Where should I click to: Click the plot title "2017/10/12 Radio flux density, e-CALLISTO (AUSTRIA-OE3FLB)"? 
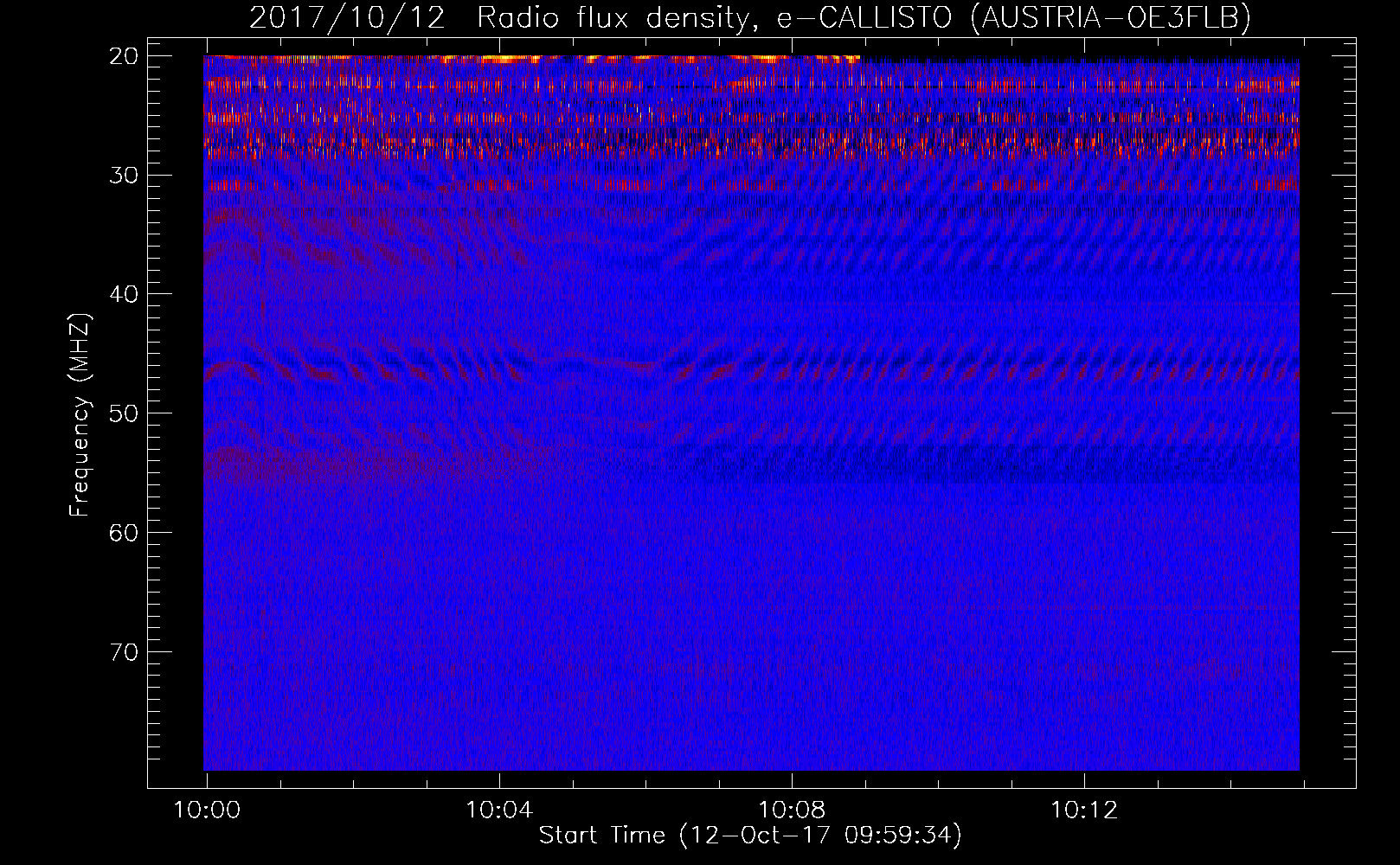[x=750, y=17]
